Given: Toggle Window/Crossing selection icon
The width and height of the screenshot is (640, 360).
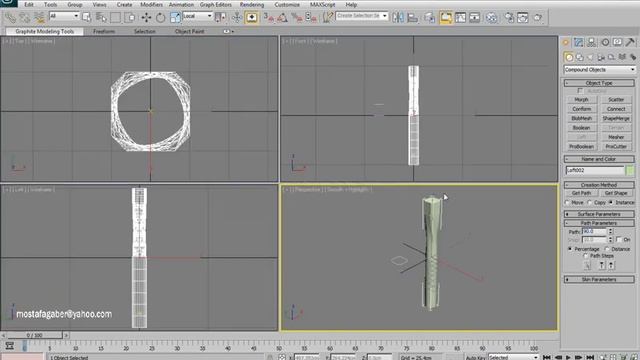Looking at the screenshot, I should (130, 17).
